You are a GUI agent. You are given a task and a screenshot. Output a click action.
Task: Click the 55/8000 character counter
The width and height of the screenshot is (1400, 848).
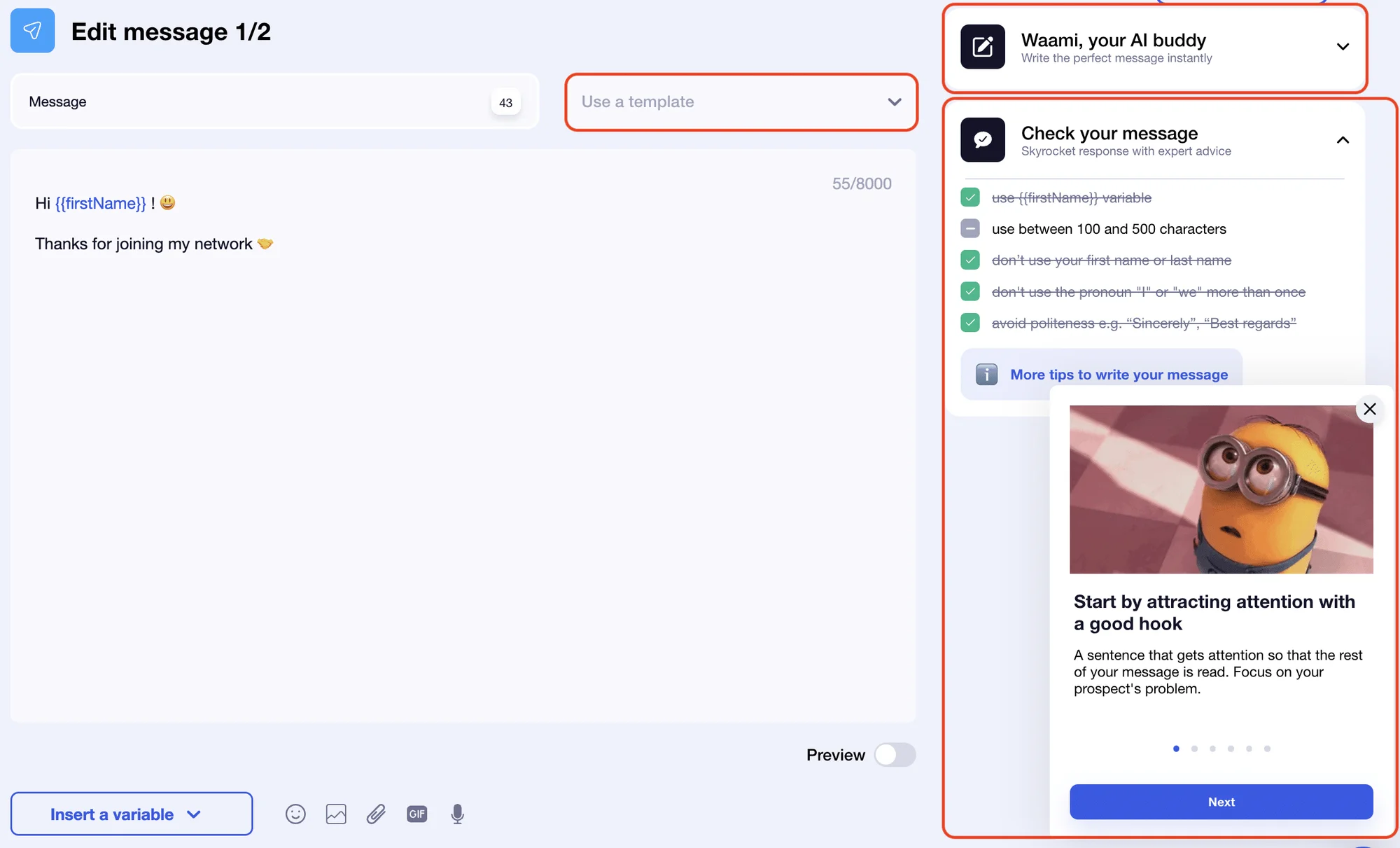(862, 183)
